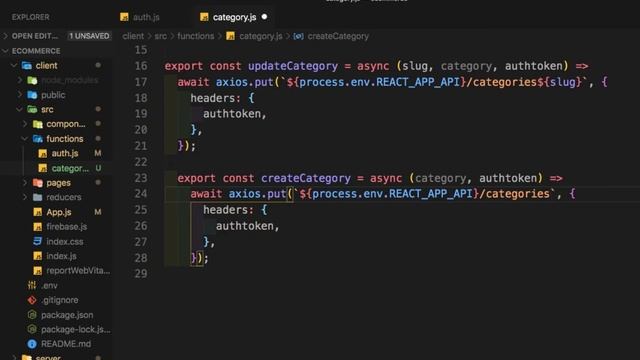Click the App.js file icon
Viewport: 640px width, 360px height.
(x=38, y=212)
